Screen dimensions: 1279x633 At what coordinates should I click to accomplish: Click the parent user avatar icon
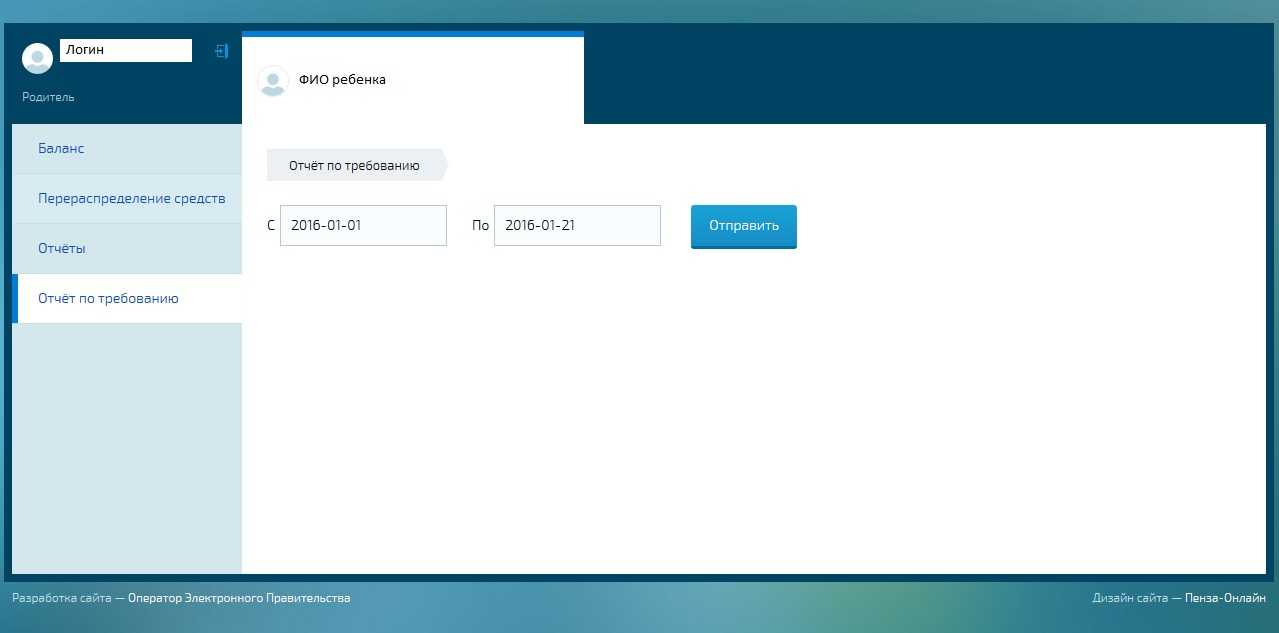coord(37,59)
